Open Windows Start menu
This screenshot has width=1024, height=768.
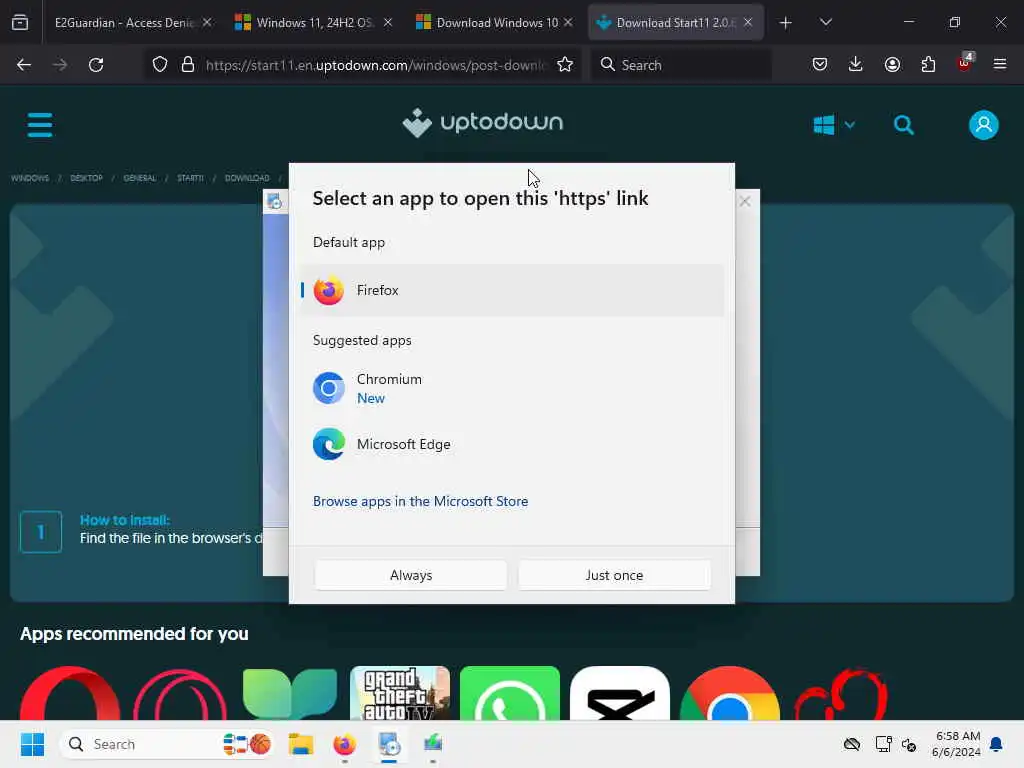[32, 744]
